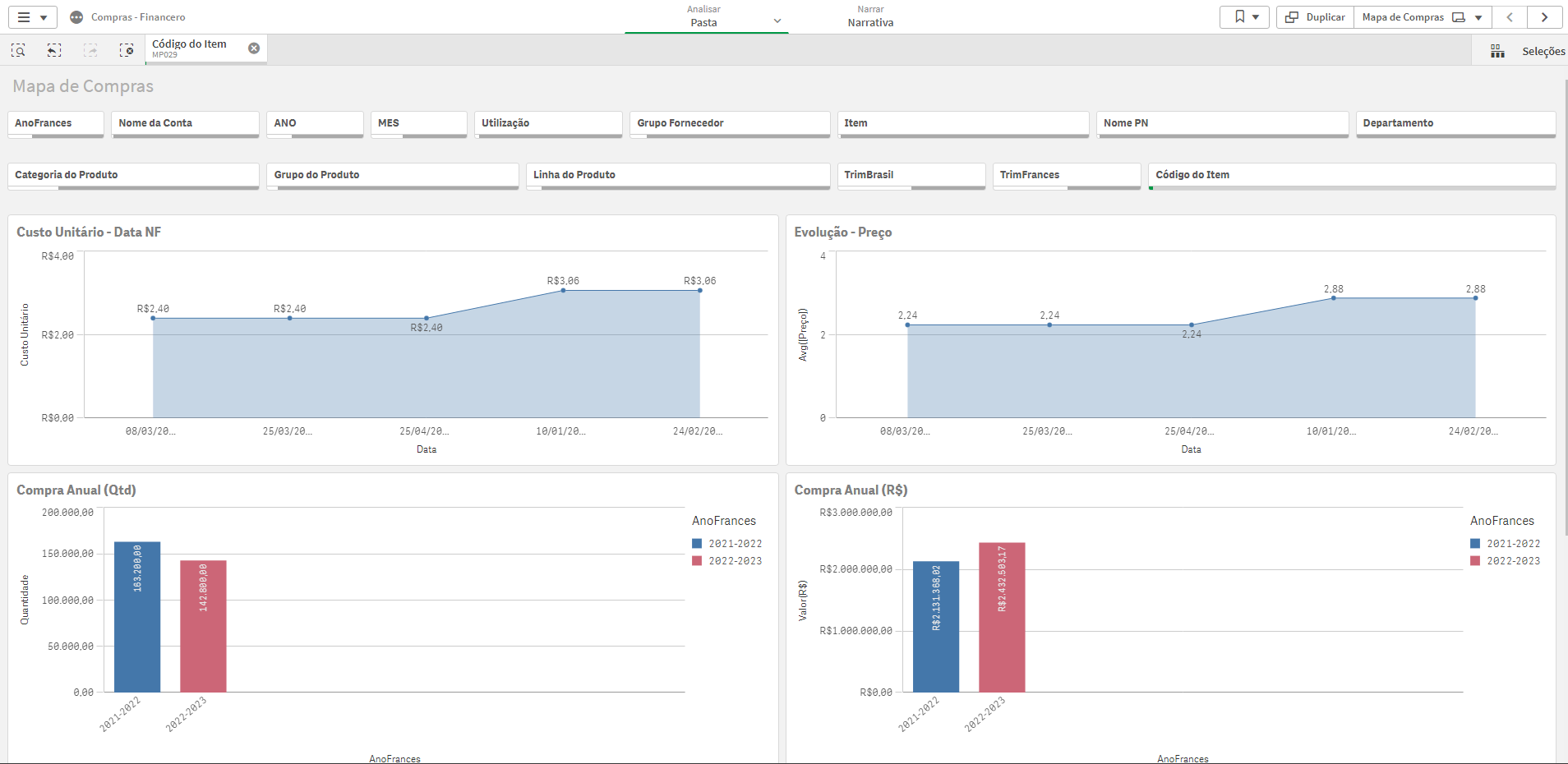Go to next sheet with the right arrow icon
The image size is (1568, 764).
click(1545, 16)
